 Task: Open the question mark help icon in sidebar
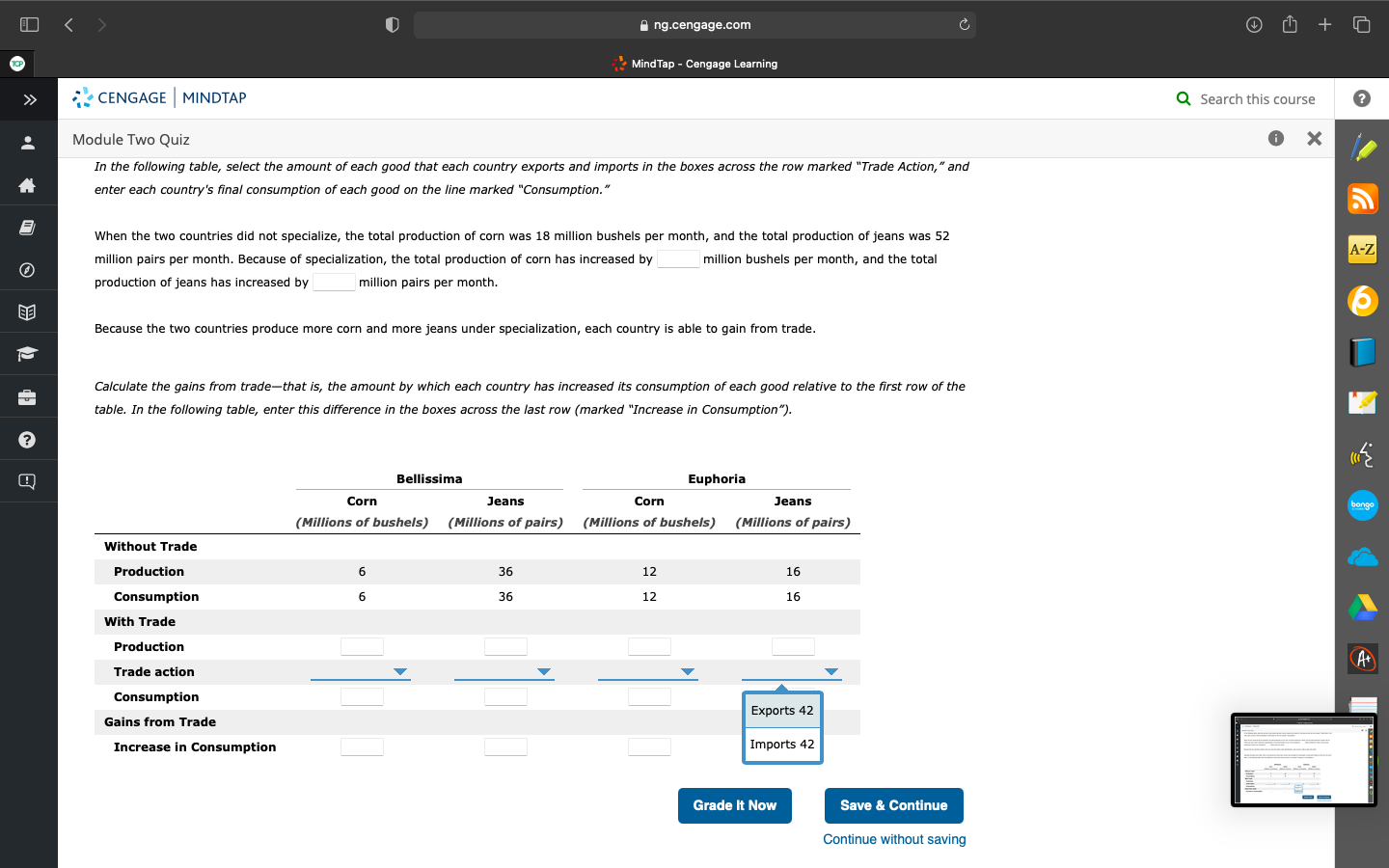pos(27,440)
